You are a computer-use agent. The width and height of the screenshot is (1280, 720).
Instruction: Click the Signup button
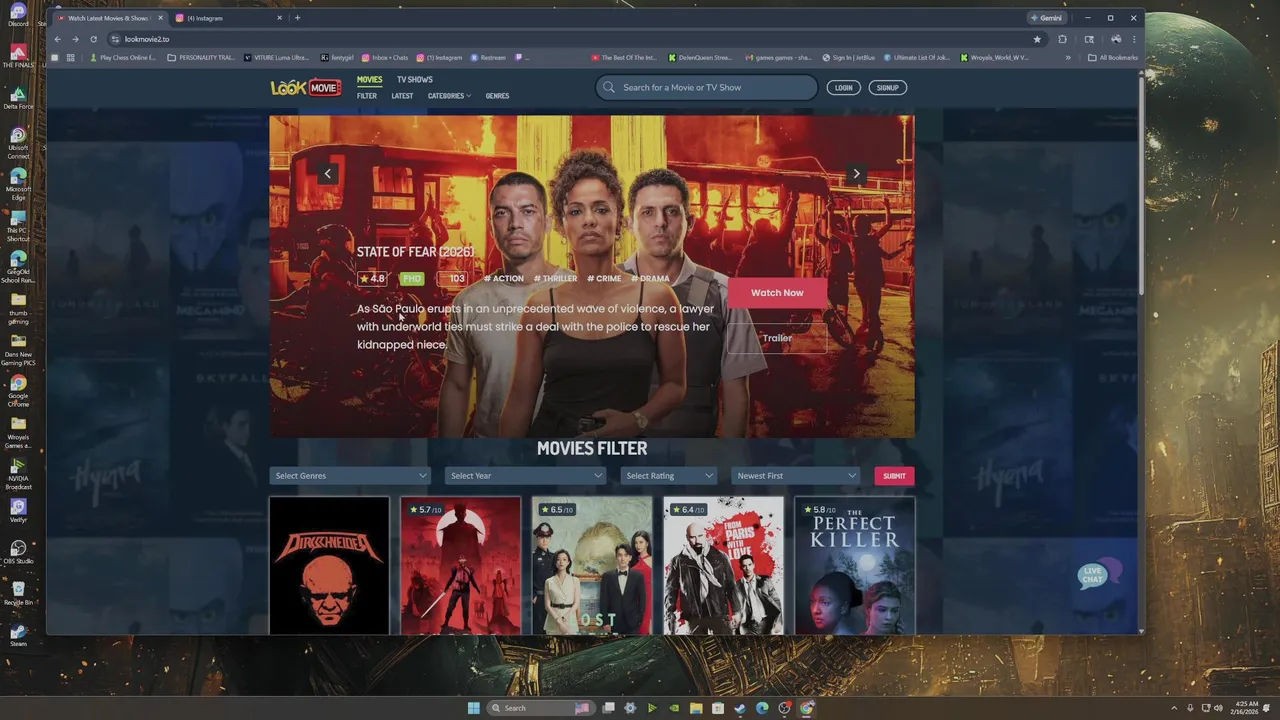887,87
